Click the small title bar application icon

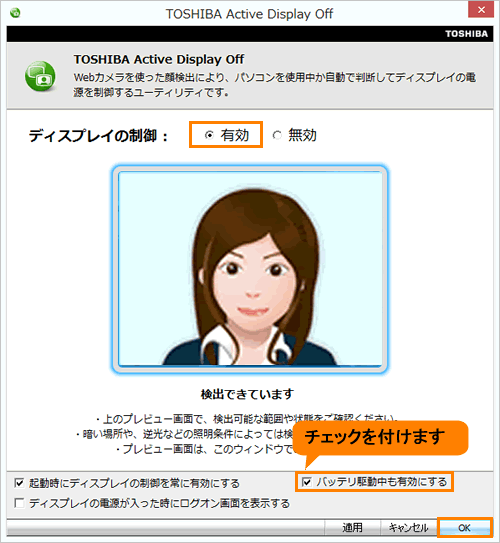15,13
